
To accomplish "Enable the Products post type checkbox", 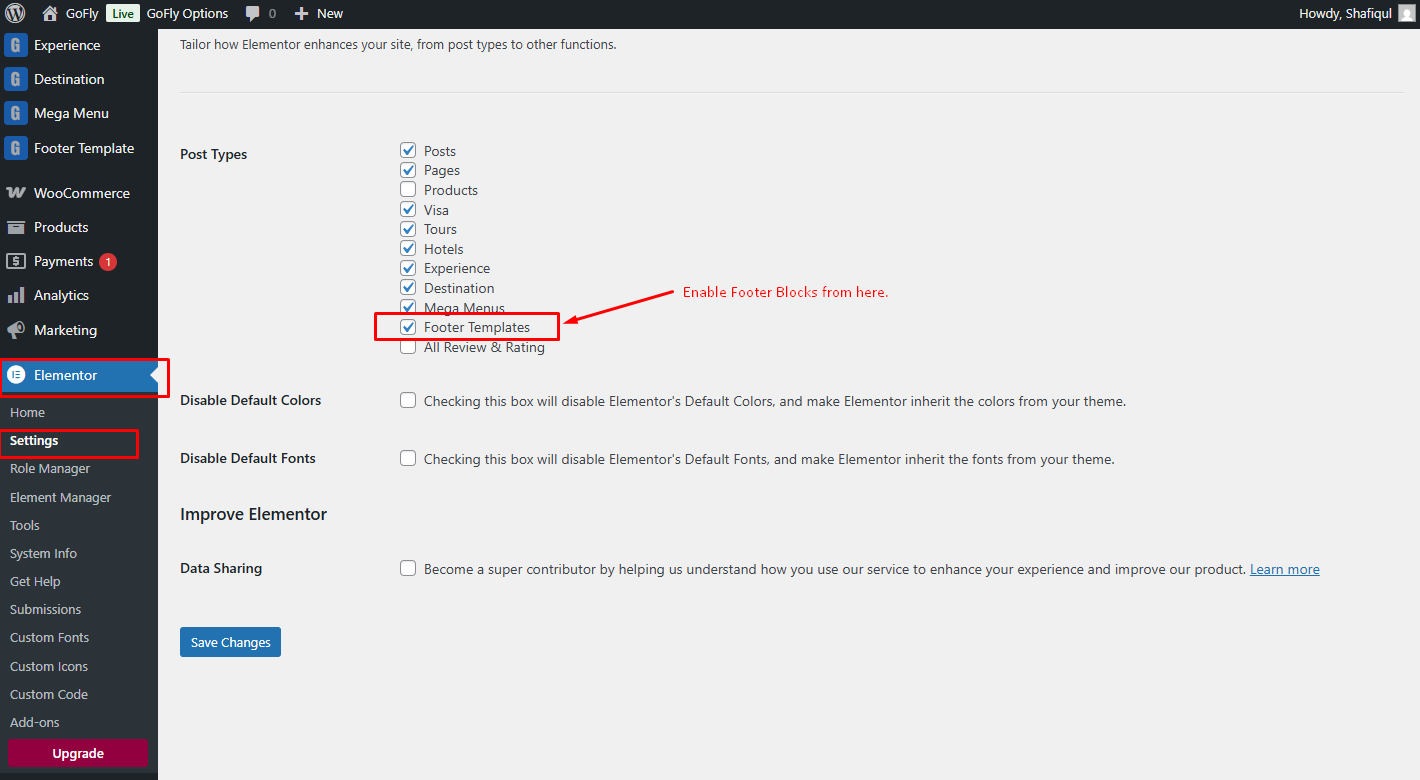I will tap(408, 189).
